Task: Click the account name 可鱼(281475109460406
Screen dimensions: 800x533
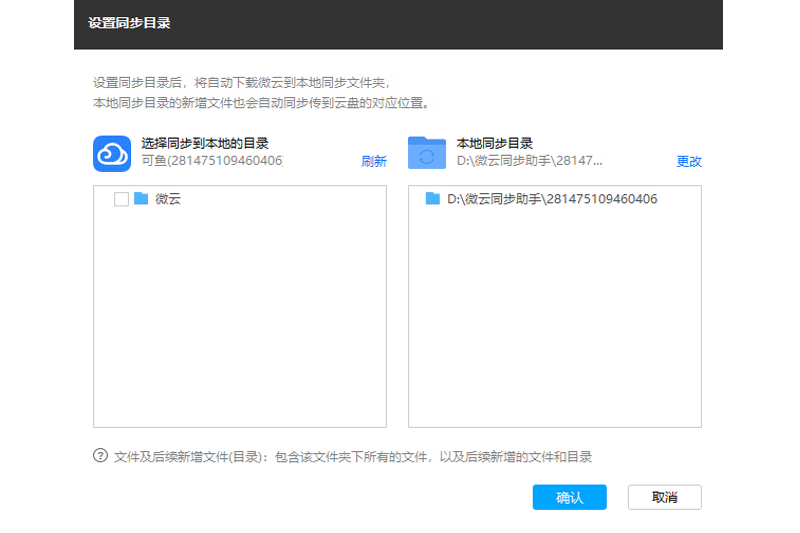Action: pyautogui.click(x=212, y=160)
